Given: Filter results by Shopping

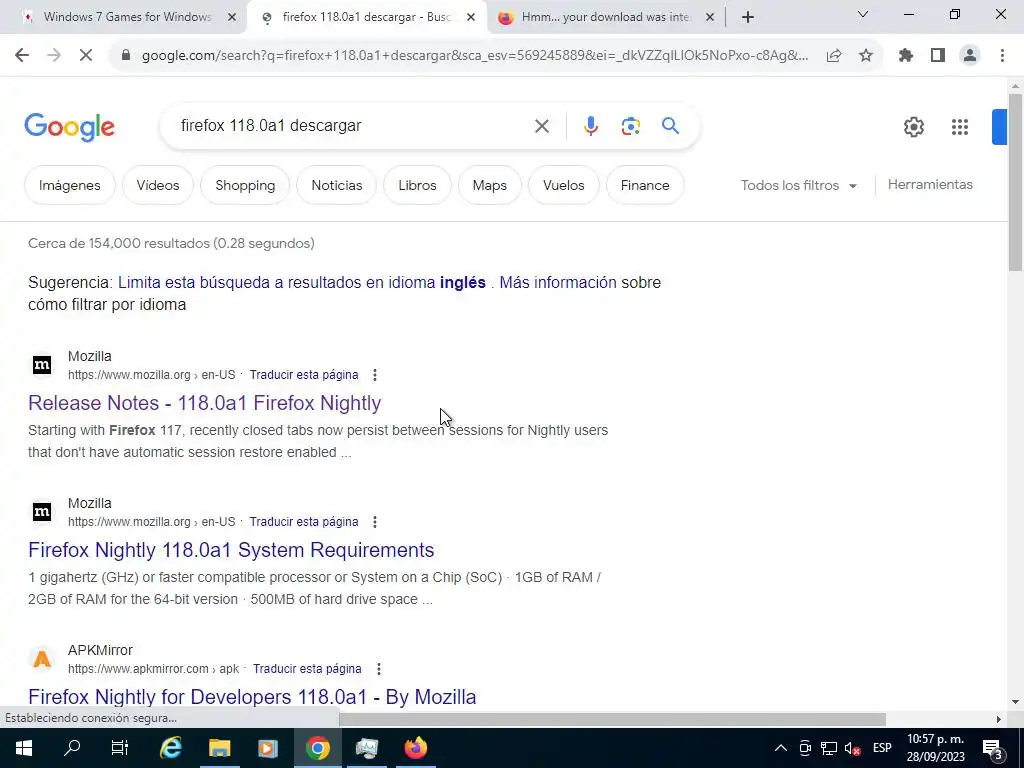Looking at the screenshot, I should click(x=245, y=185).
